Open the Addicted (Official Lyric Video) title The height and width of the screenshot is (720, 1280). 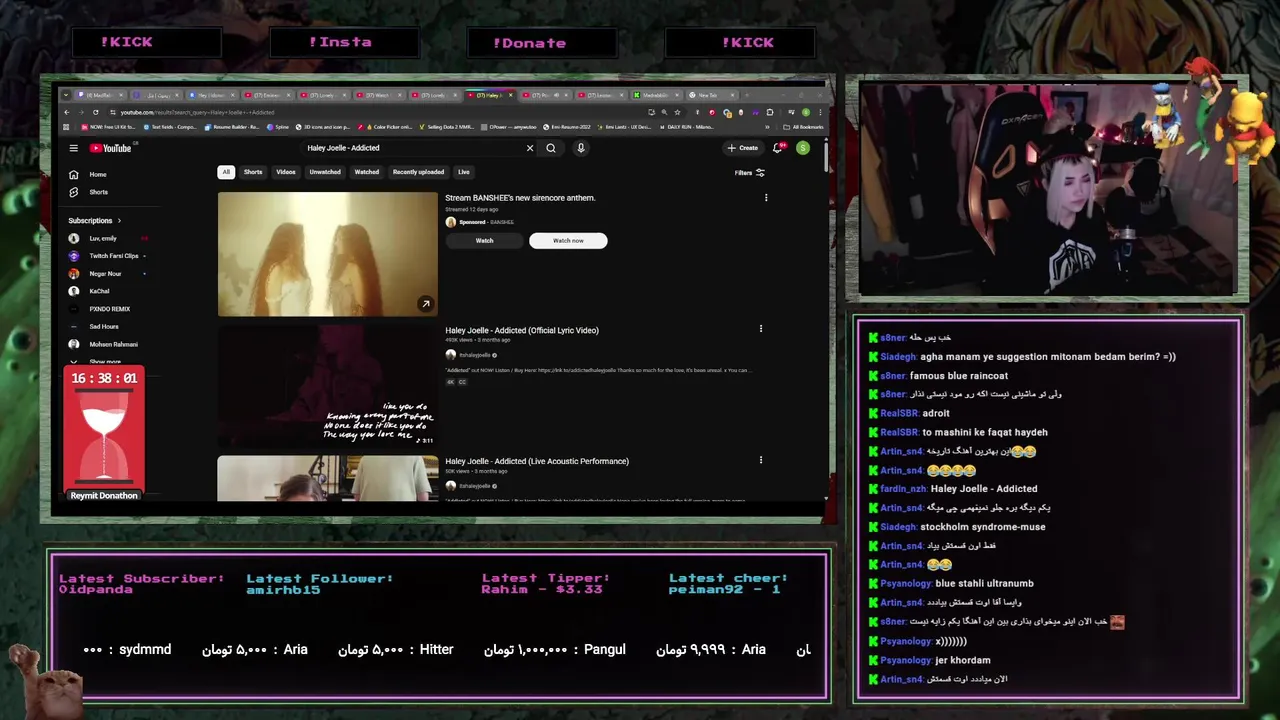point(522,330)
